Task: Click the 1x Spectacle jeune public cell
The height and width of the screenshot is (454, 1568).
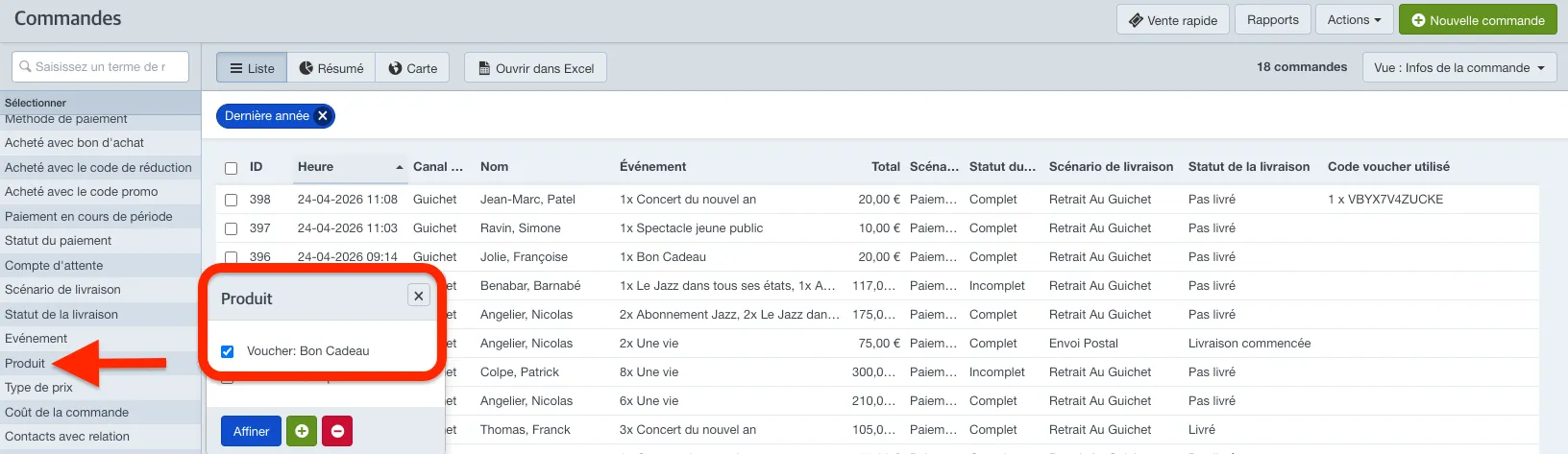Action: [691, 228]
